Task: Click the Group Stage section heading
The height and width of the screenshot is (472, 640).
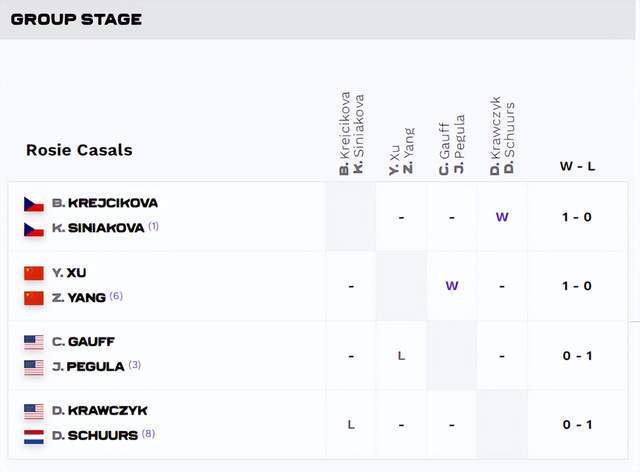Action: pyautogui.click(x=76, y=19)
